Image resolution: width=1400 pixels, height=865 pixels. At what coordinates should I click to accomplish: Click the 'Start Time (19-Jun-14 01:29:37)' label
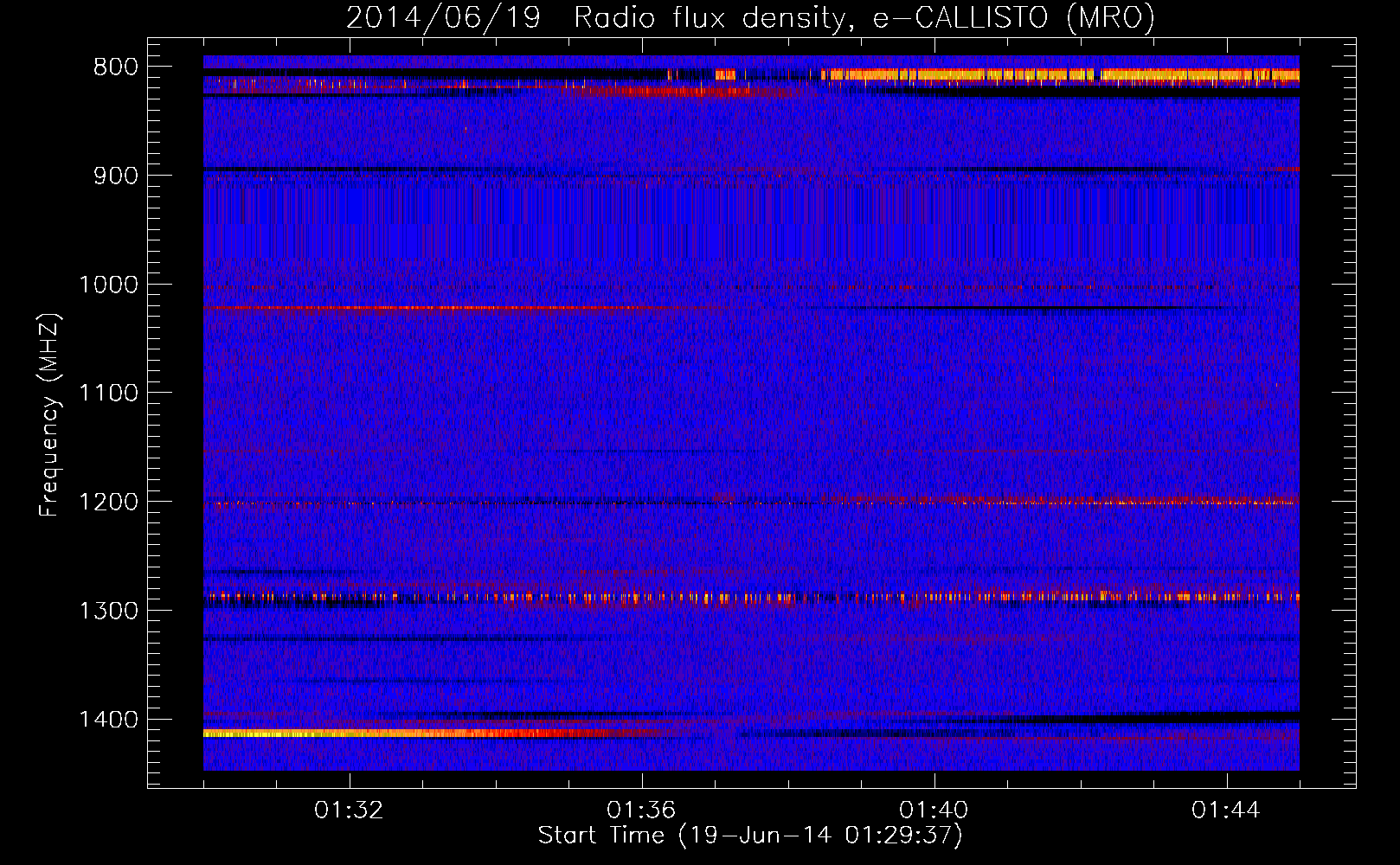click(750, 836)
